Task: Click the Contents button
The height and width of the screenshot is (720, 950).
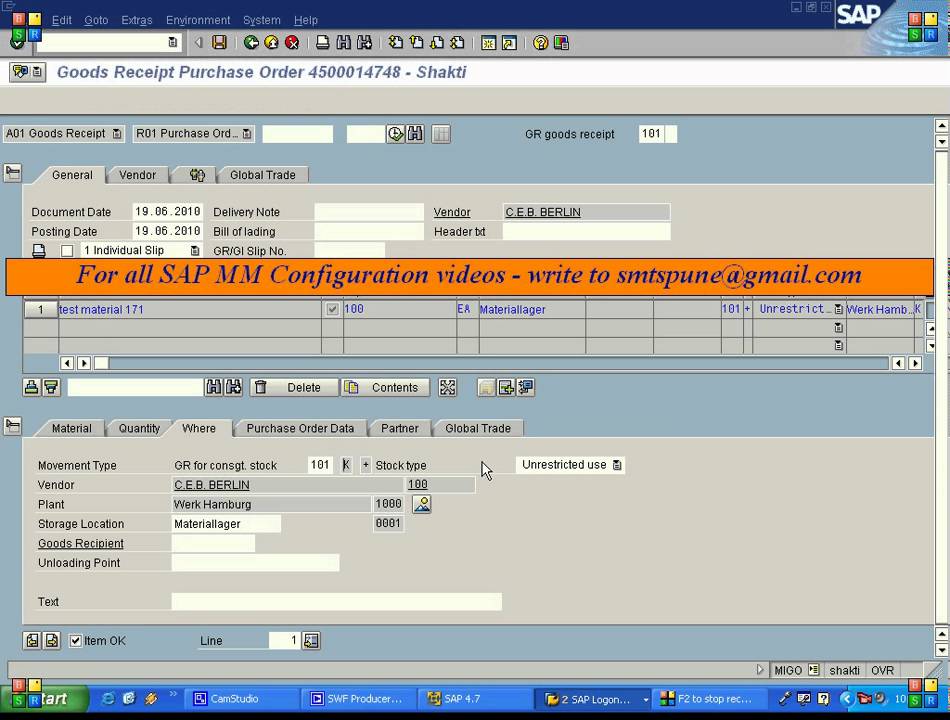Action: pos(385,387)
